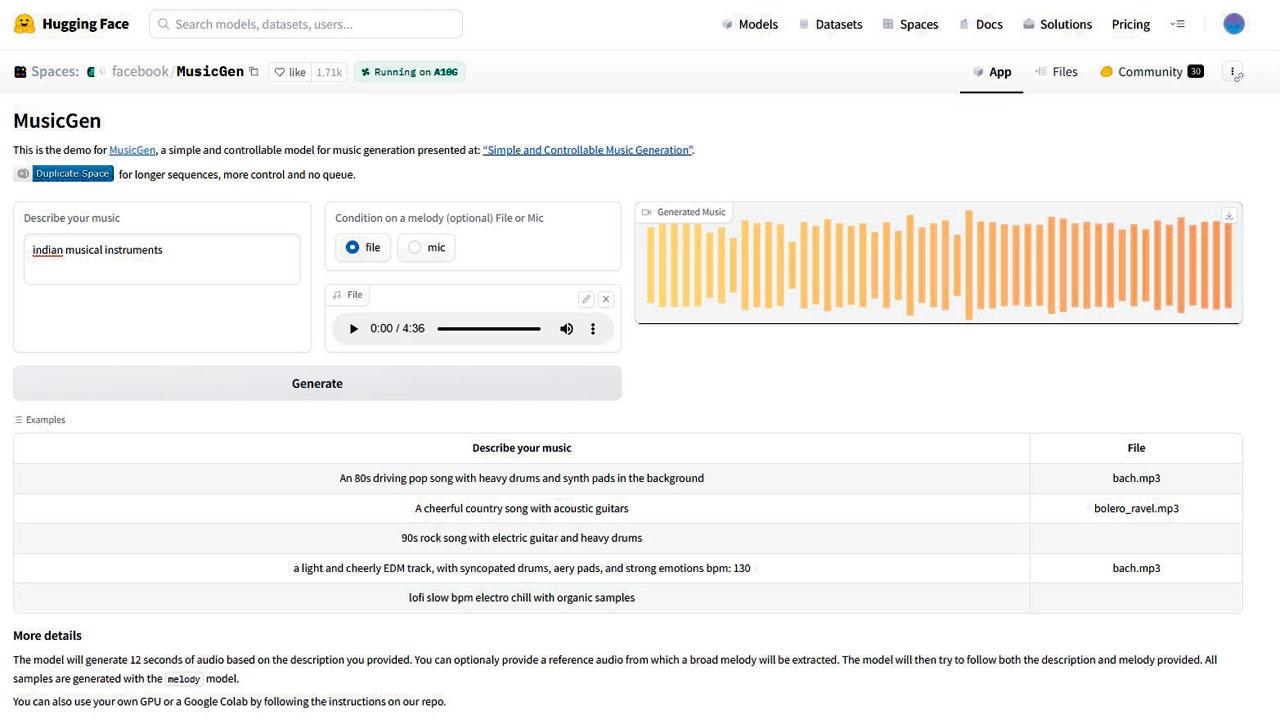Open the MusicGen repo link
Viewport: 1280px width, 720px height.
coord(132,150)
